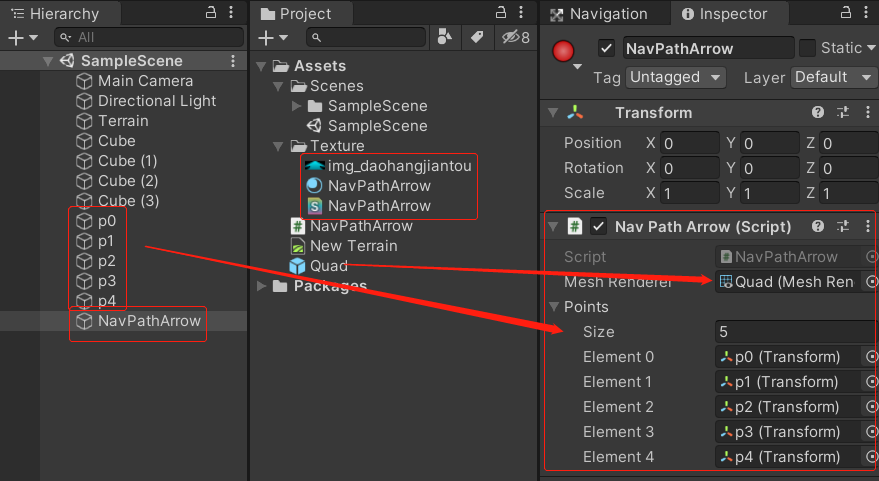This screenshot has height=481, width=879.
Task: Toggle the NavPathArrow active checkbox
Action: coord(606,48)
